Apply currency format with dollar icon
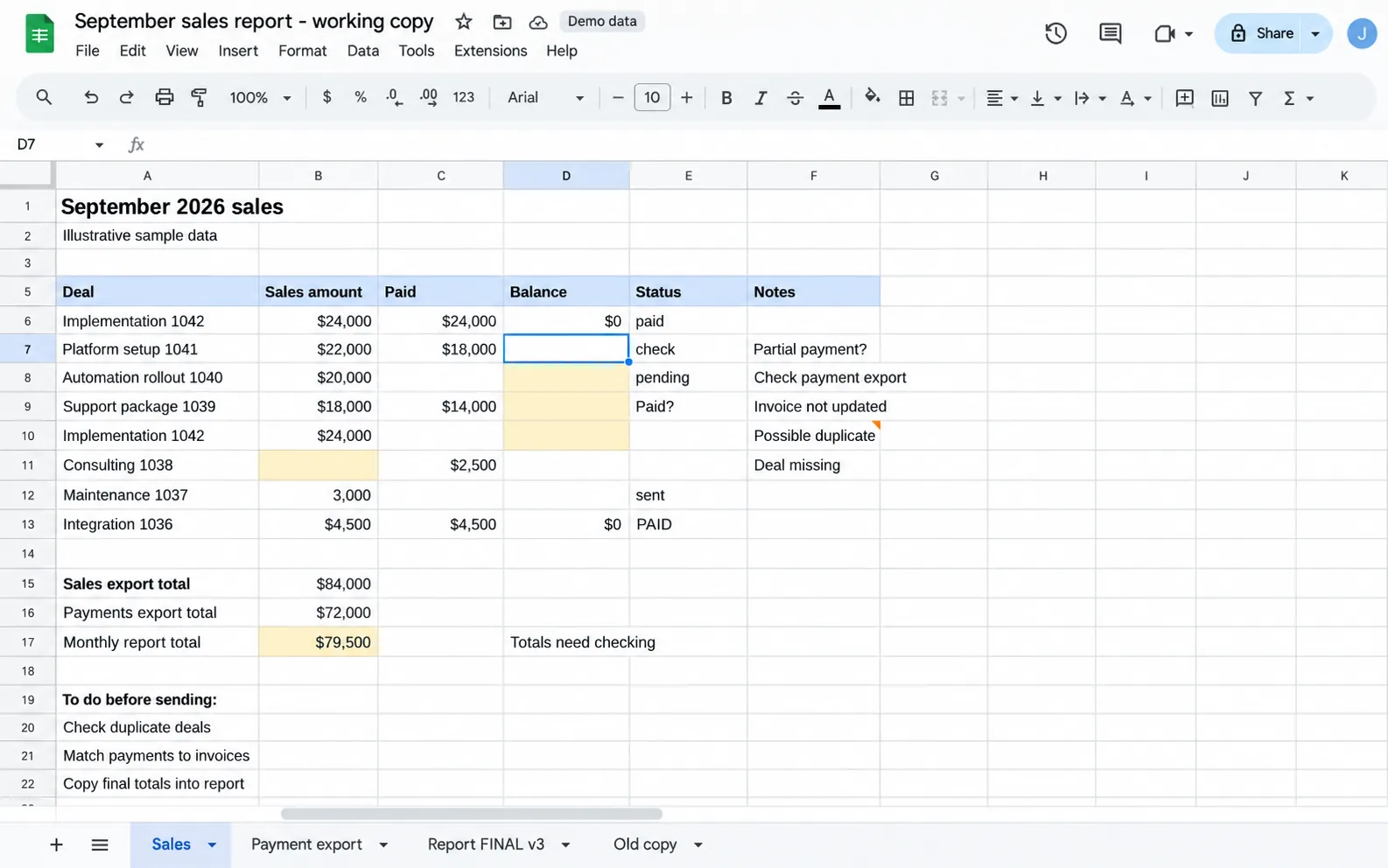The width and height of the screenshot is (1388, 868). [x=326, y=97]
